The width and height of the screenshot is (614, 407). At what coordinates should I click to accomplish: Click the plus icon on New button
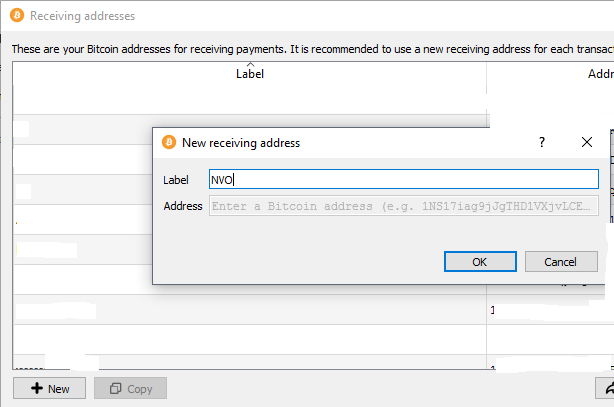coord(37,388)
